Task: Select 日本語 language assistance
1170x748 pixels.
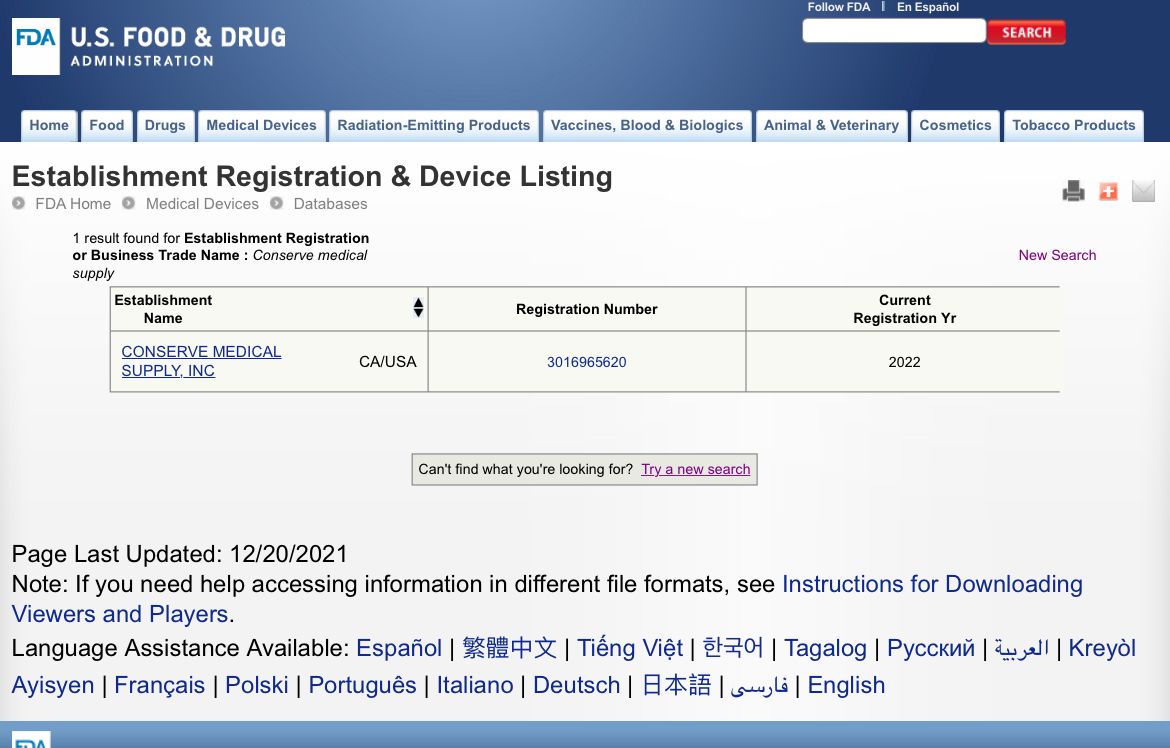Action: click(677, 685)
